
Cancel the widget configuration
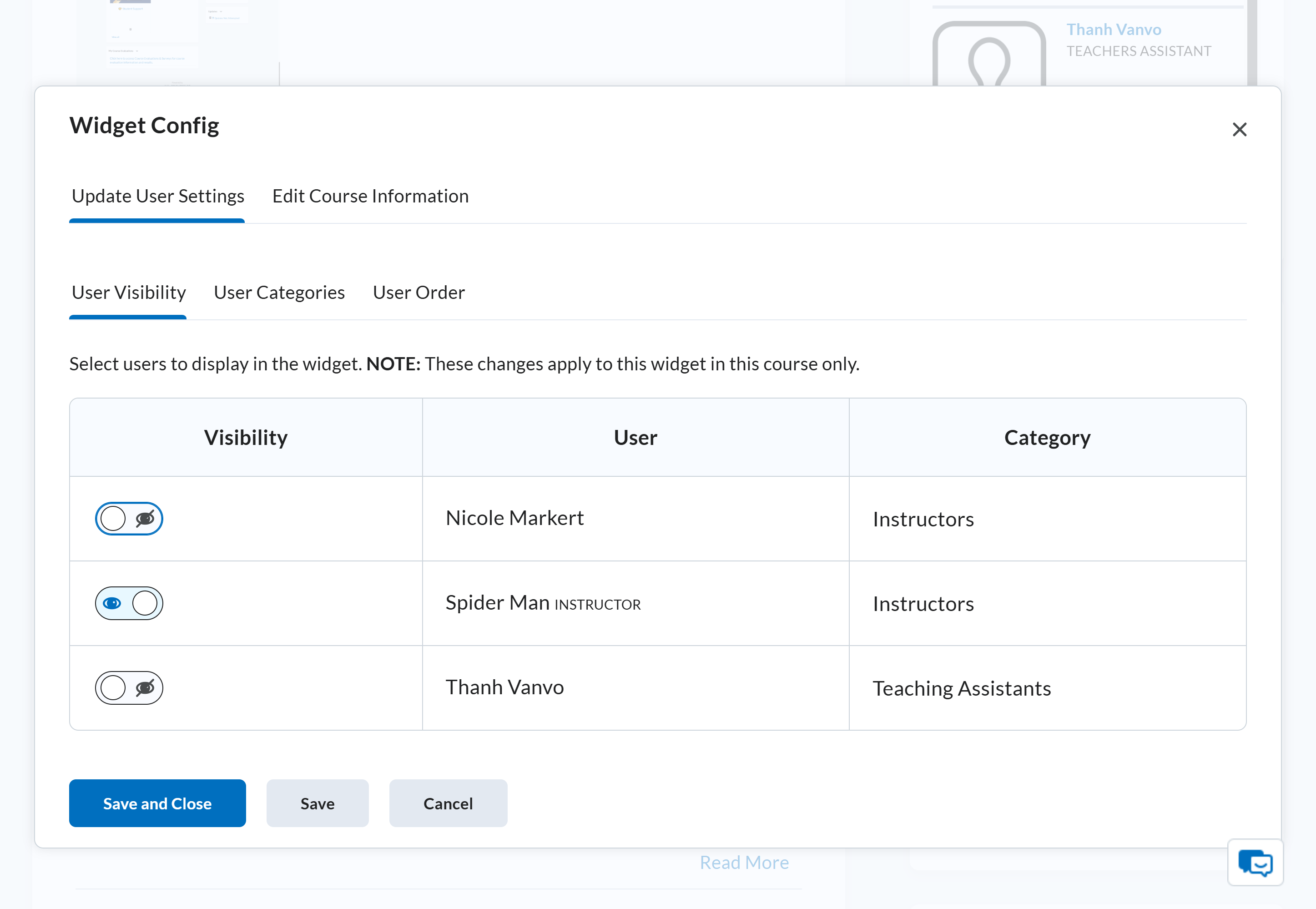(x=448, y=803)
